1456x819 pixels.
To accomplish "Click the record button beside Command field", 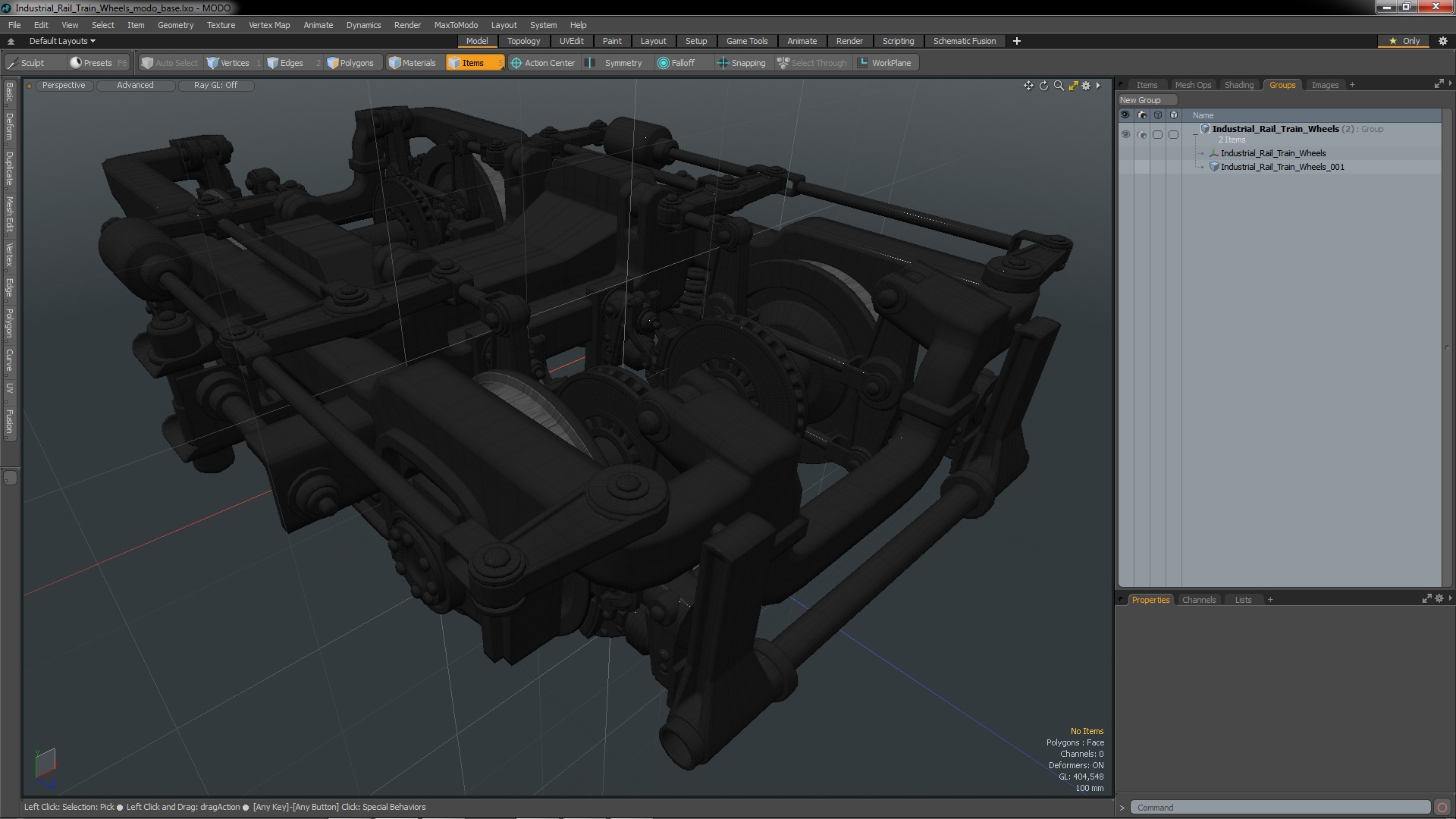I will click(1442, 808).
